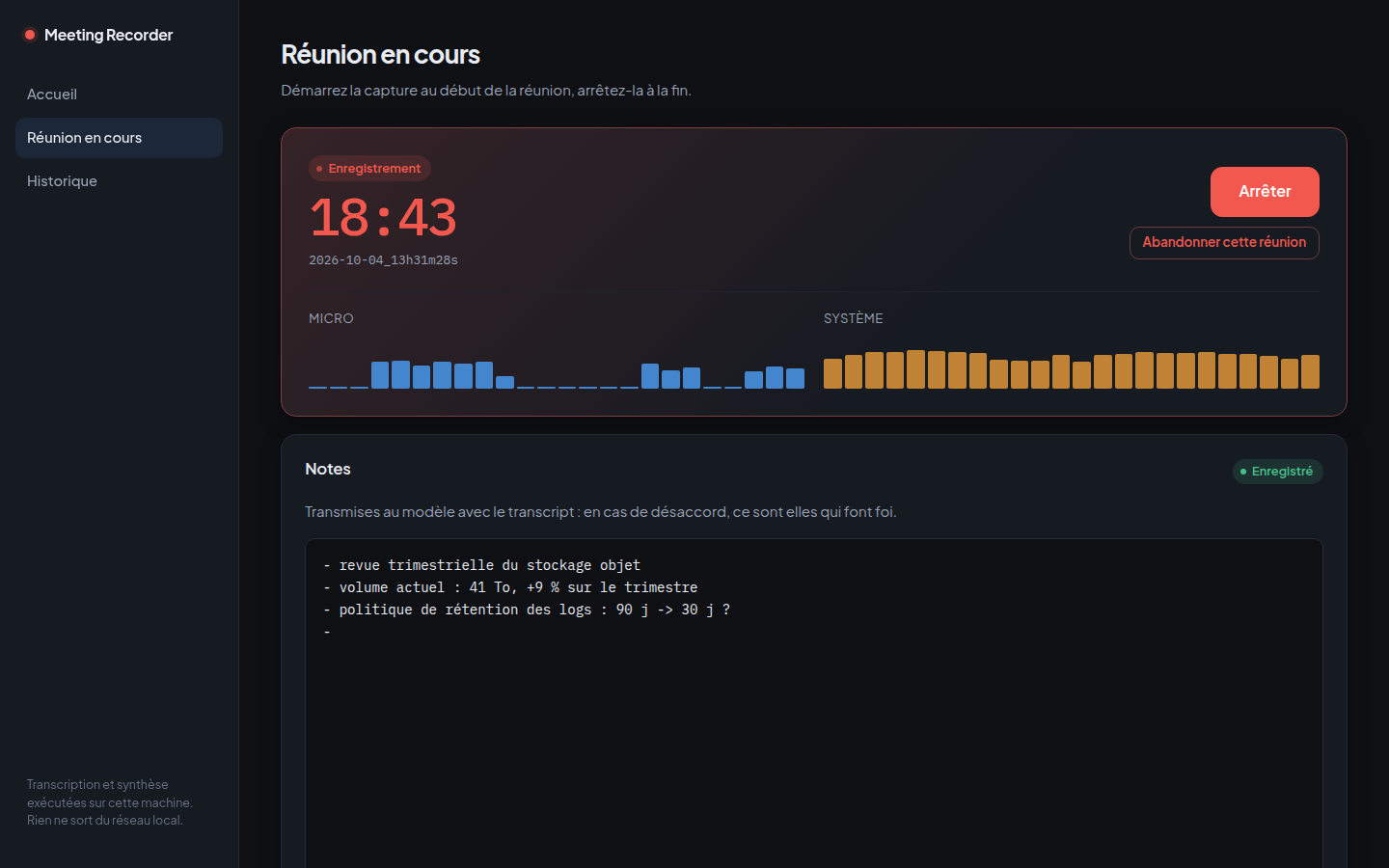Open the Accueil page

(119, 95)
